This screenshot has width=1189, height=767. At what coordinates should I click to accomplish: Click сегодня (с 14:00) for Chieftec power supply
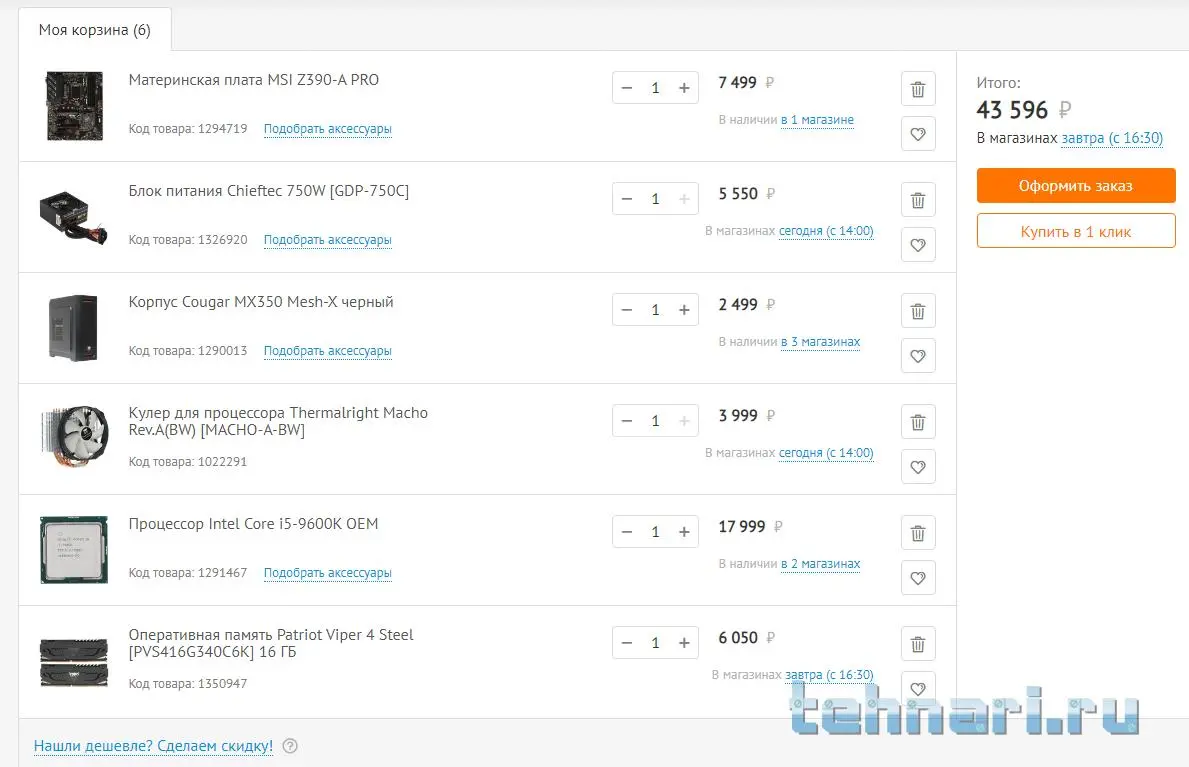point(826,231)
